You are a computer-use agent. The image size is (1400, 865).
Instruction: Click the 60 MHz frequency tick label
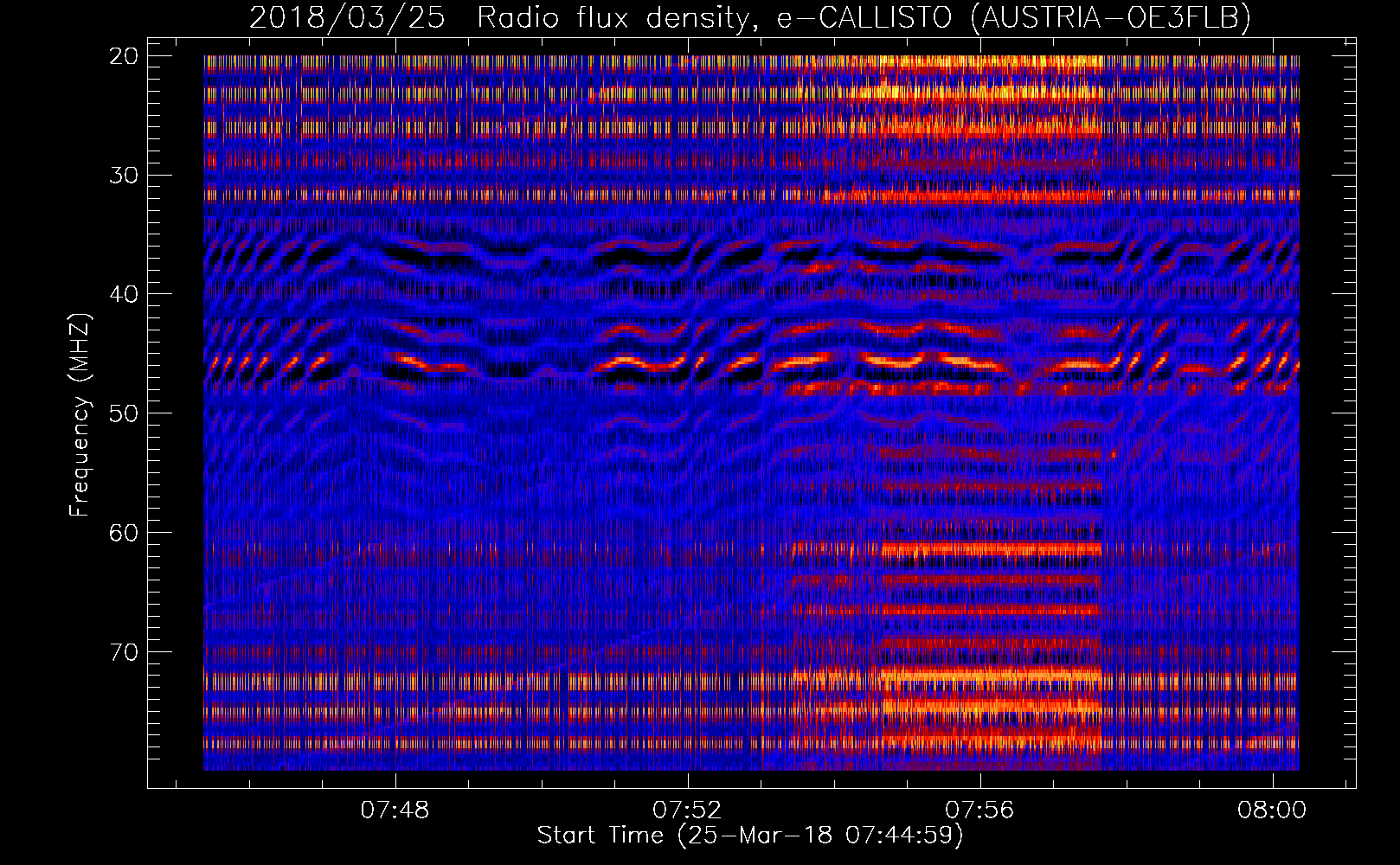point(124,532)
